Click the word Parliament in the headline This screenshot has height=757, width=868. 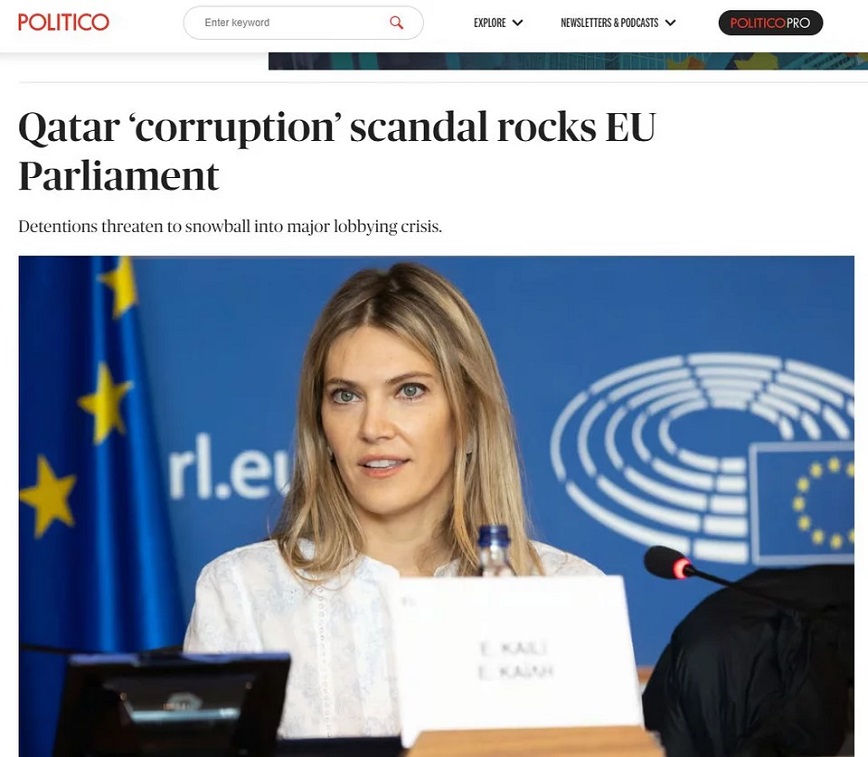coord(119,176)
